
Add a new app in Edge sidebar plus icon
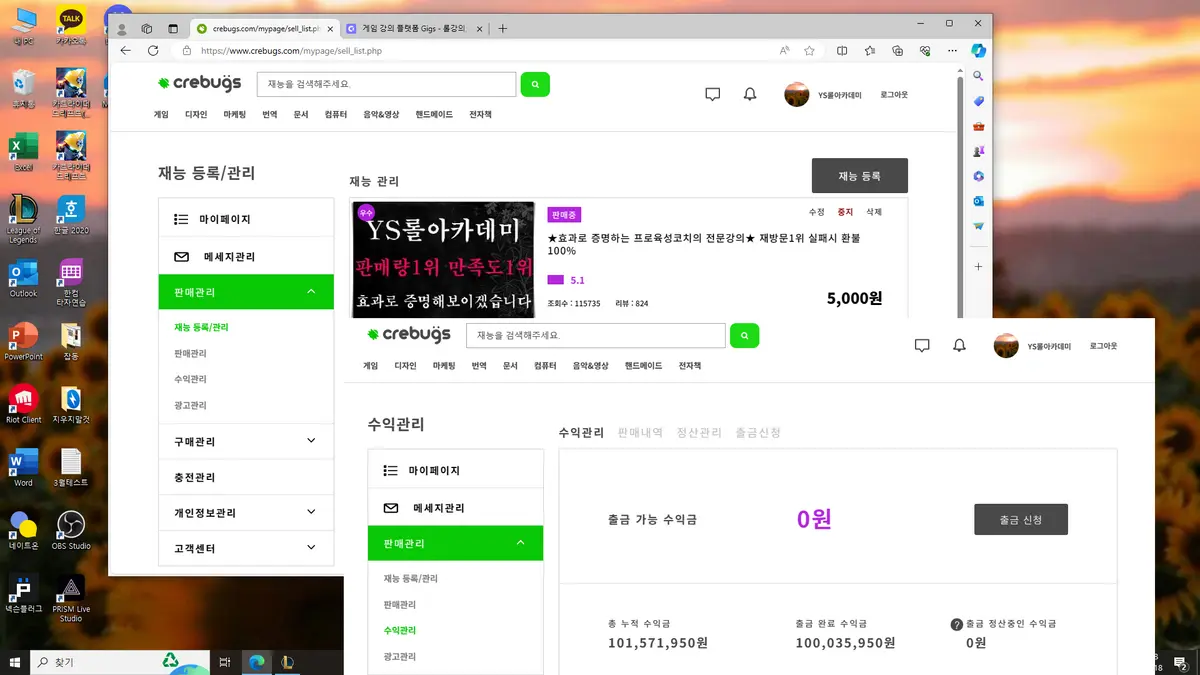978,266
